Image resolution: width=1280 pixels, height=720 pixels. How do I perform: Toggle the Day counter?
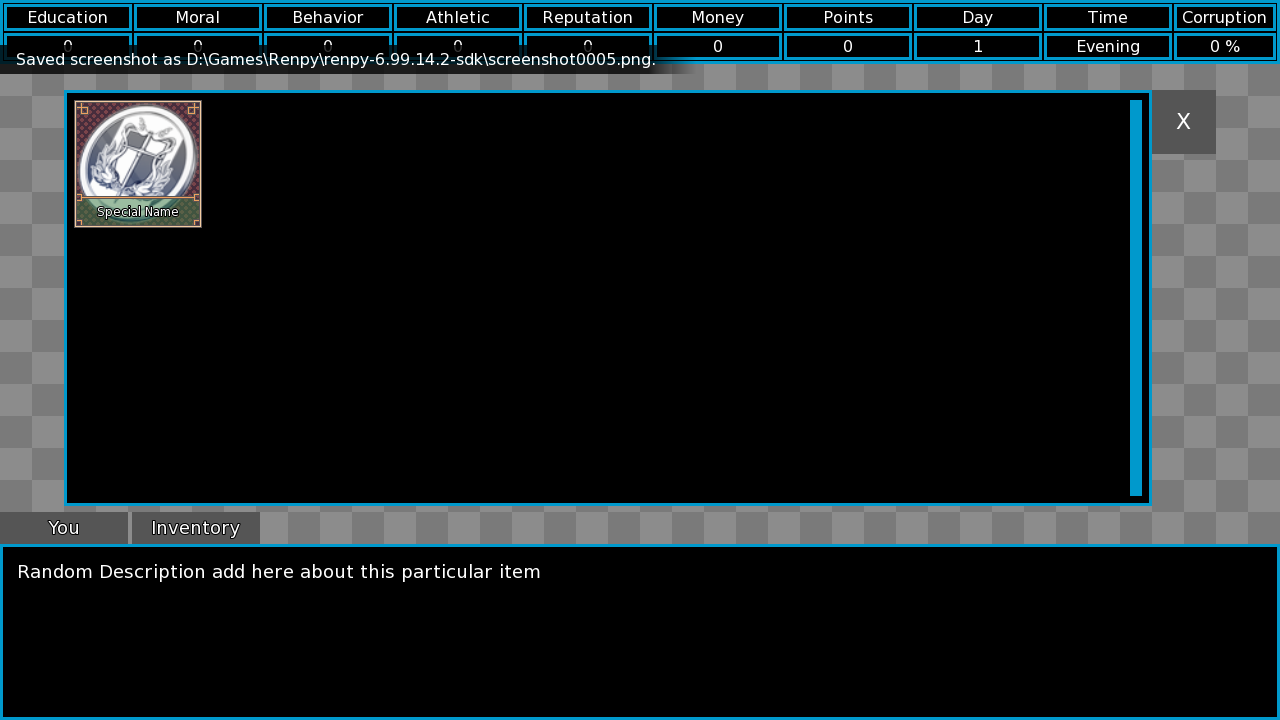977,46
